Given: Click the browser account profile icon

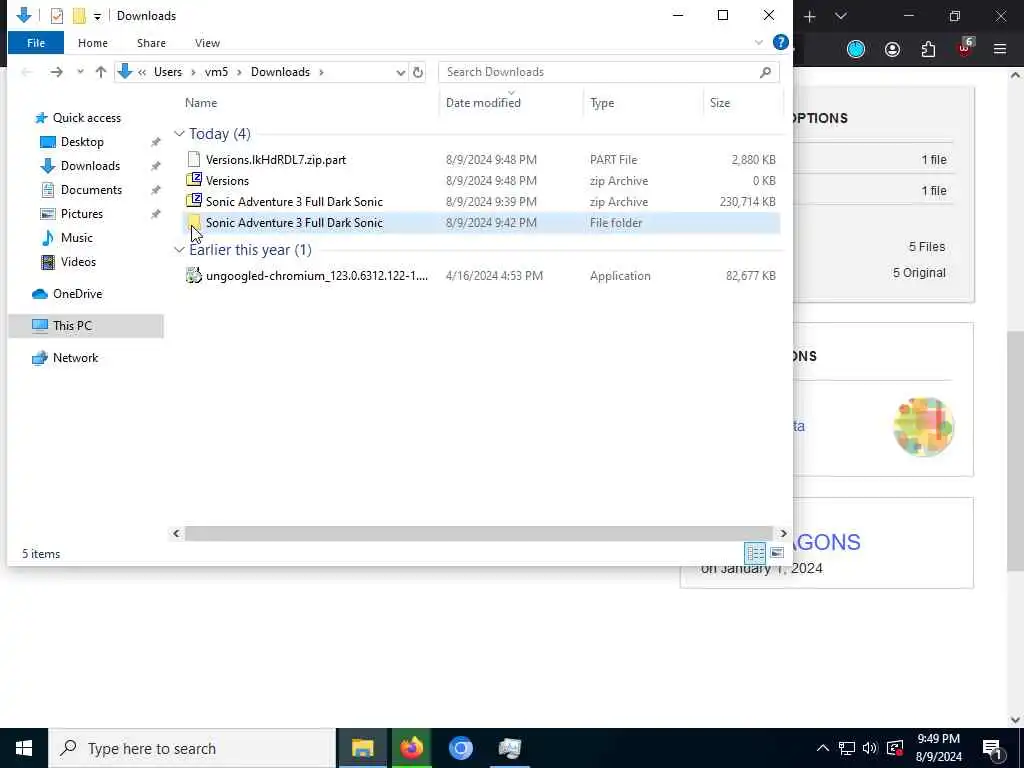Looking at the screenshot, I should [892, 50].
